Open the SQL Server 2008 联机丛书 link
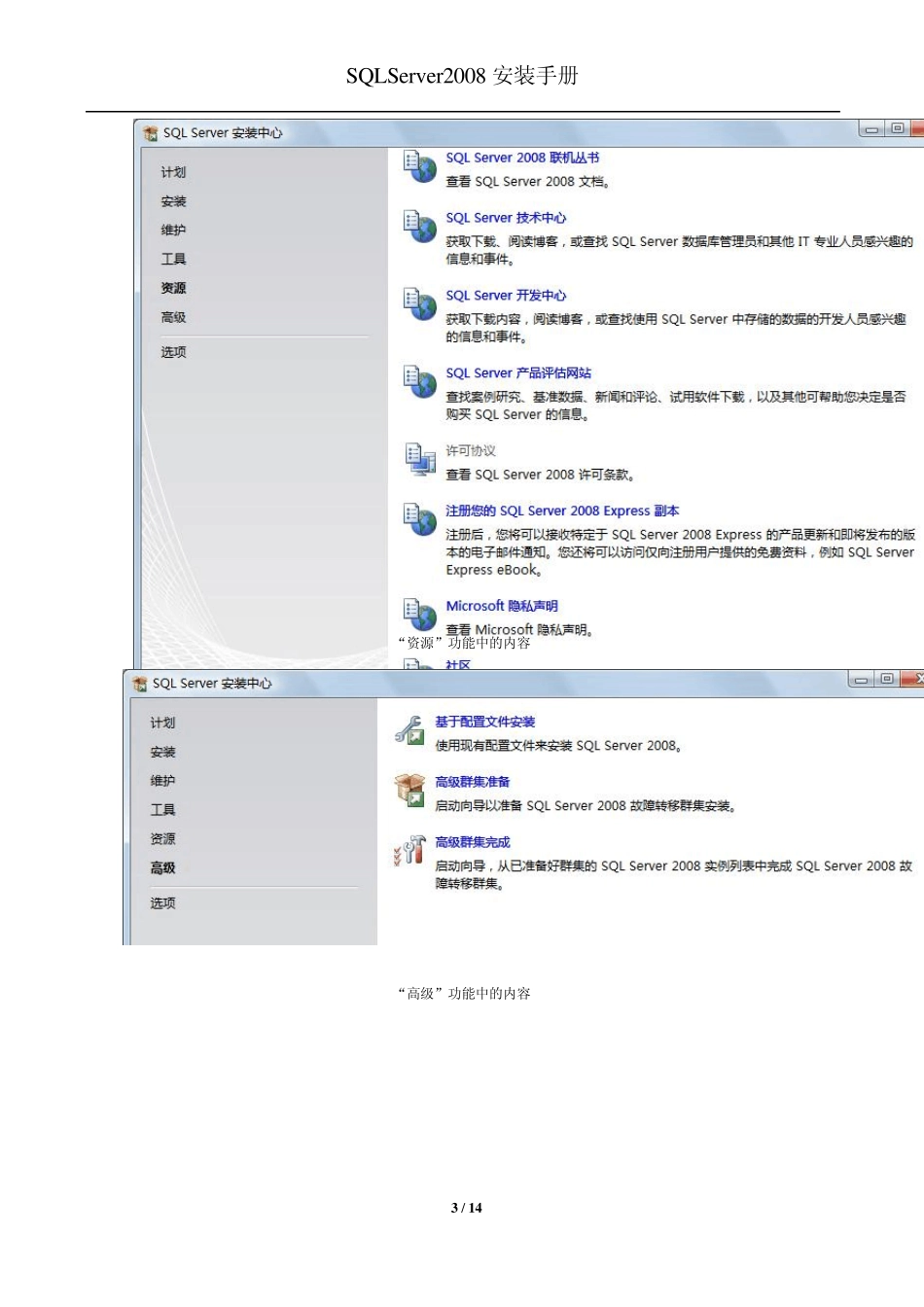 click(522, 158)
